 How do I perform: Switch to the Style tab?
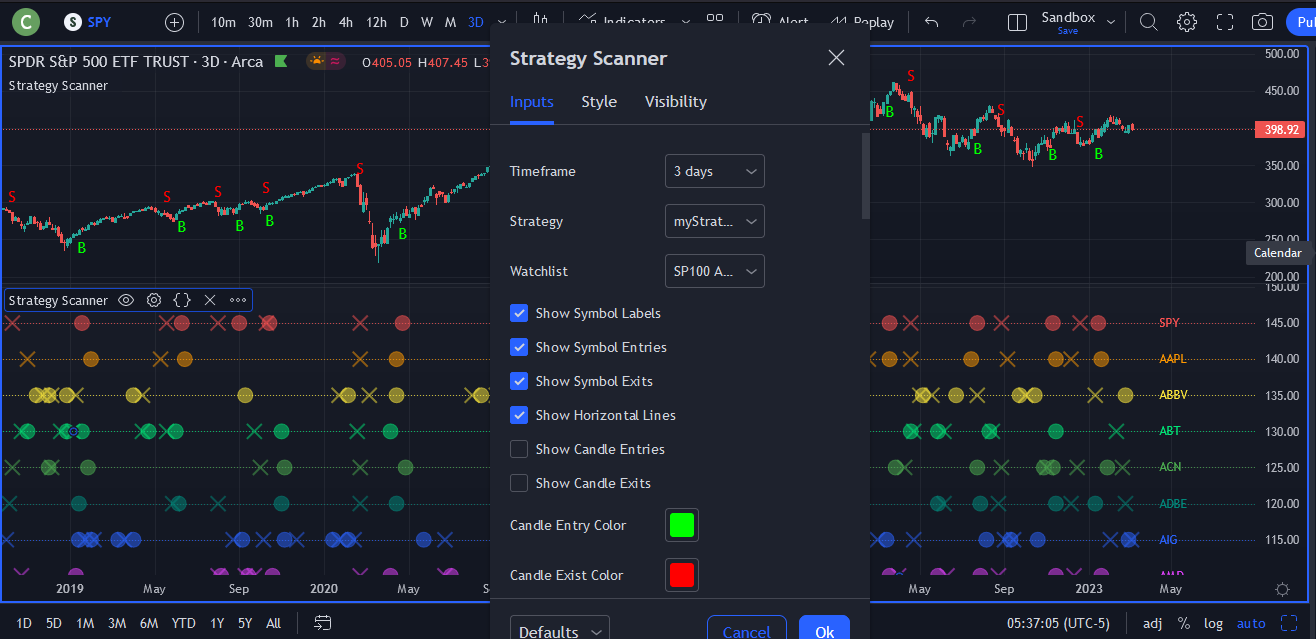tap(598, 101)
